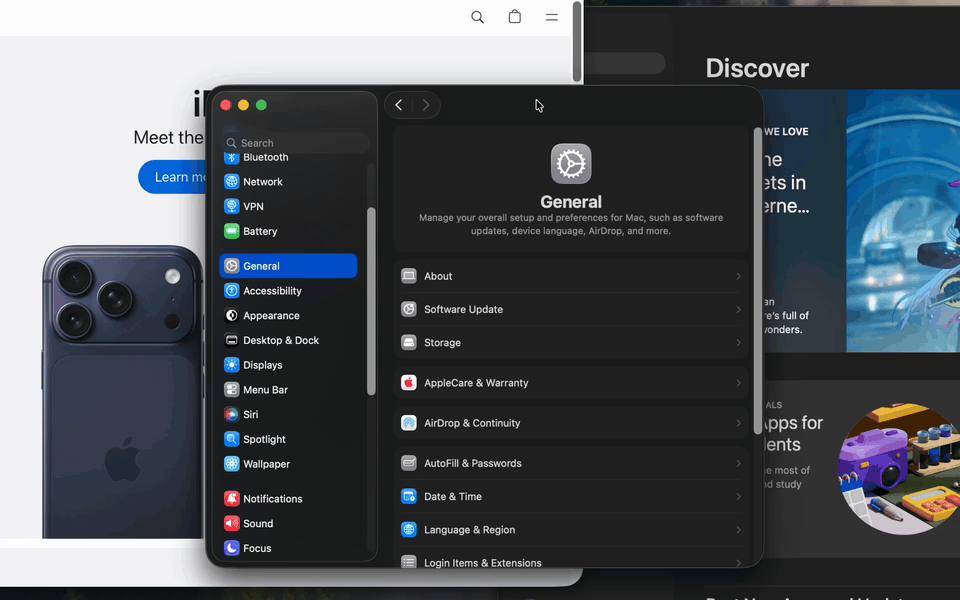The image size is (960, 600).
Task: Click the large General gear icon in header
Action: 571,163
